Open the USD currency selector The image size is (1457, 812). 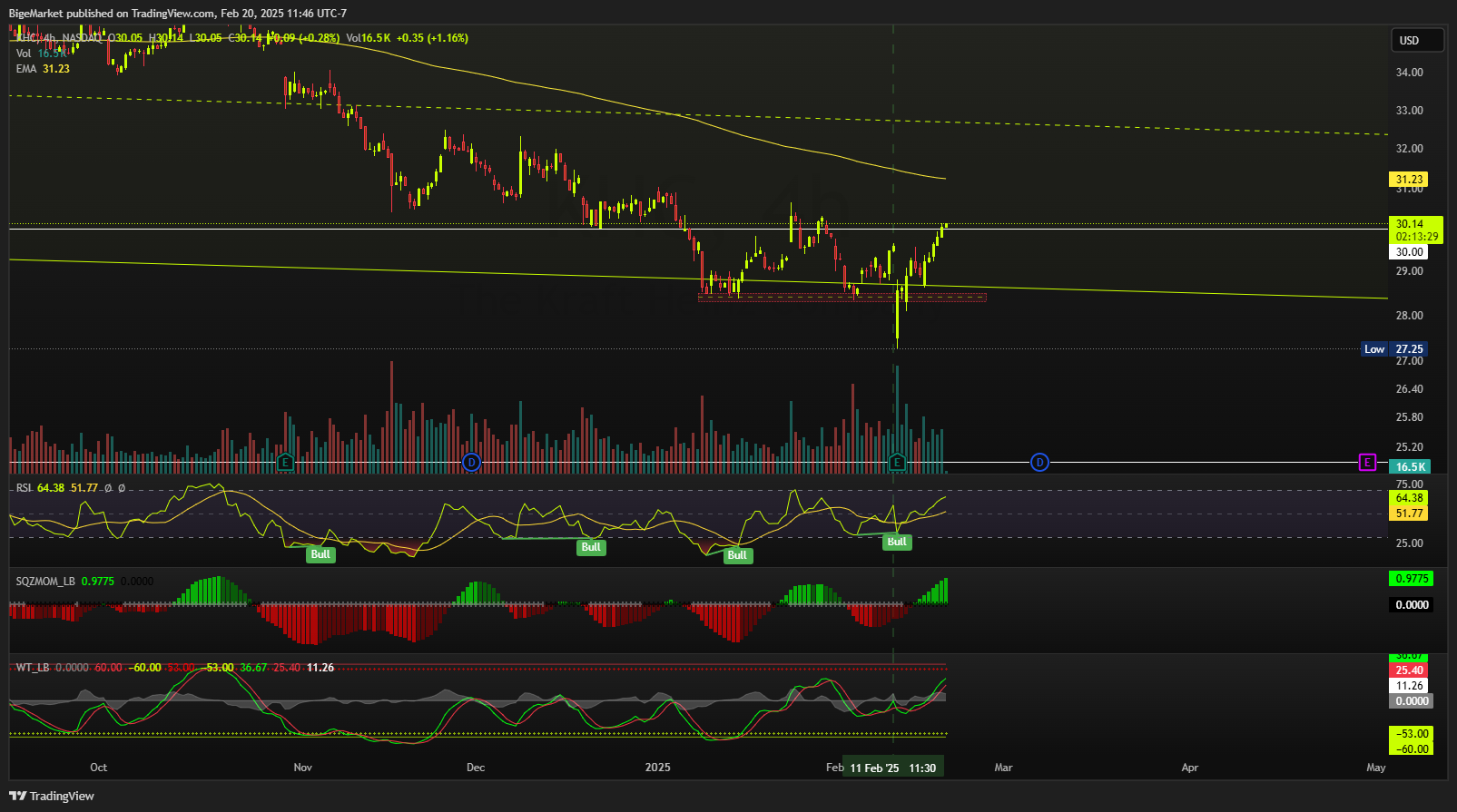(1417, 40)
